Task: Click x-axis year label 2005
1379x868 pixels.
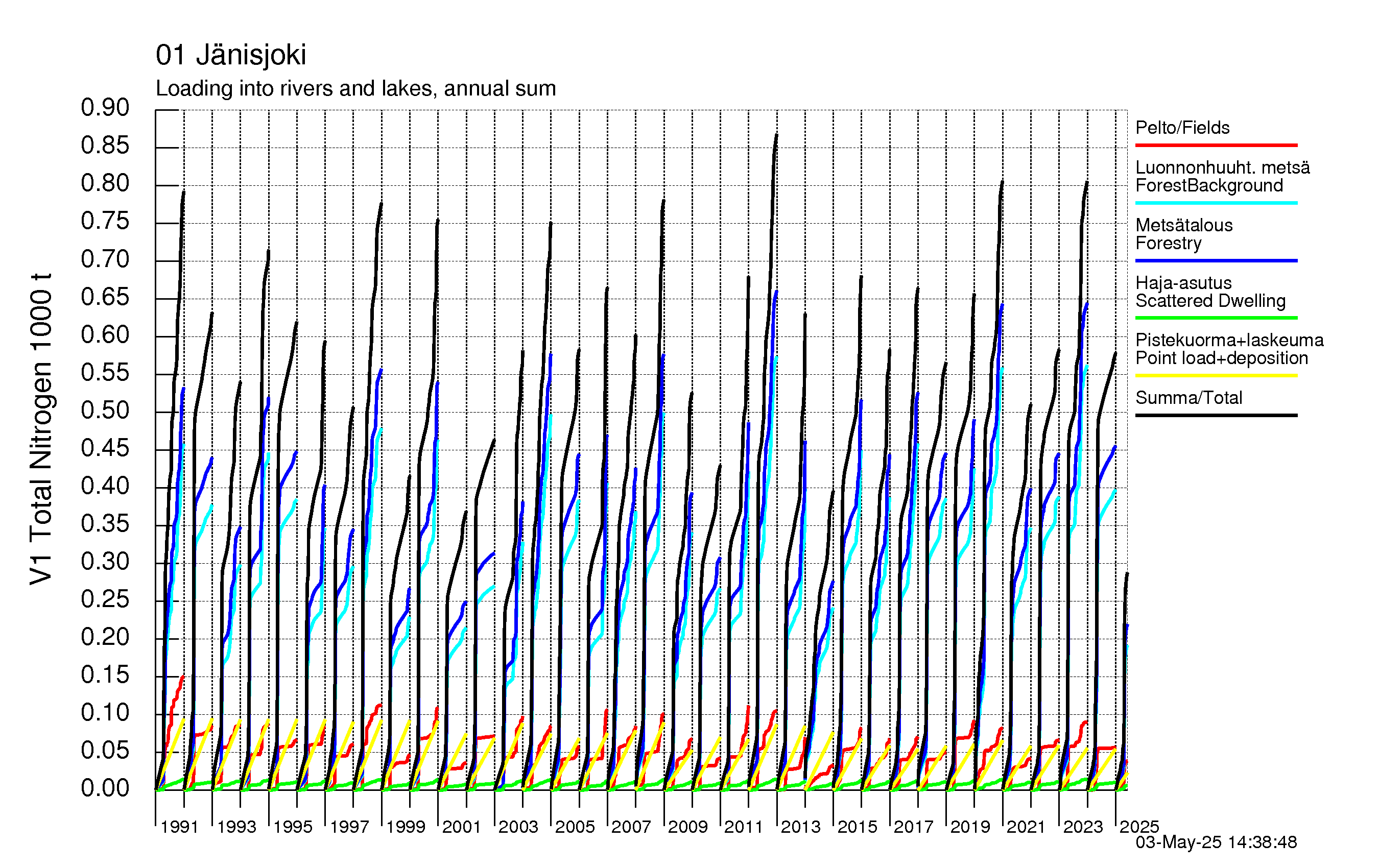Action: [x=575, y=827]
